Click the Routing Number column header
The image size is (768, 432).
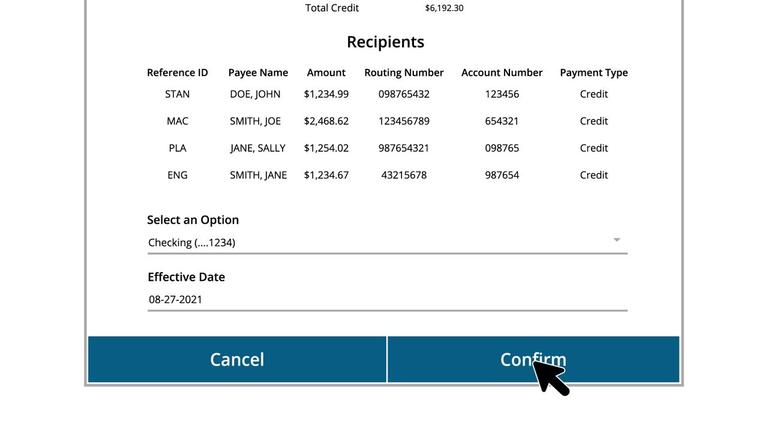404,72
